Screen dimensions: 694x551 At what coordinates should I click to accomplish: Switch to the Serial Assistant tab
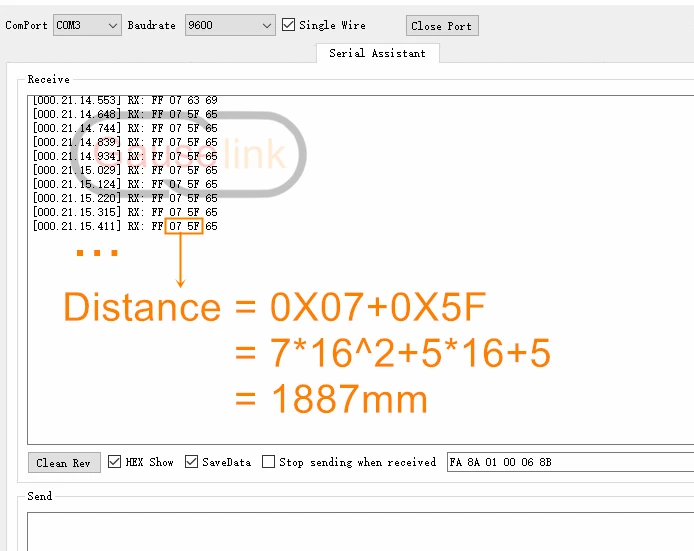[x=378, y=53]
